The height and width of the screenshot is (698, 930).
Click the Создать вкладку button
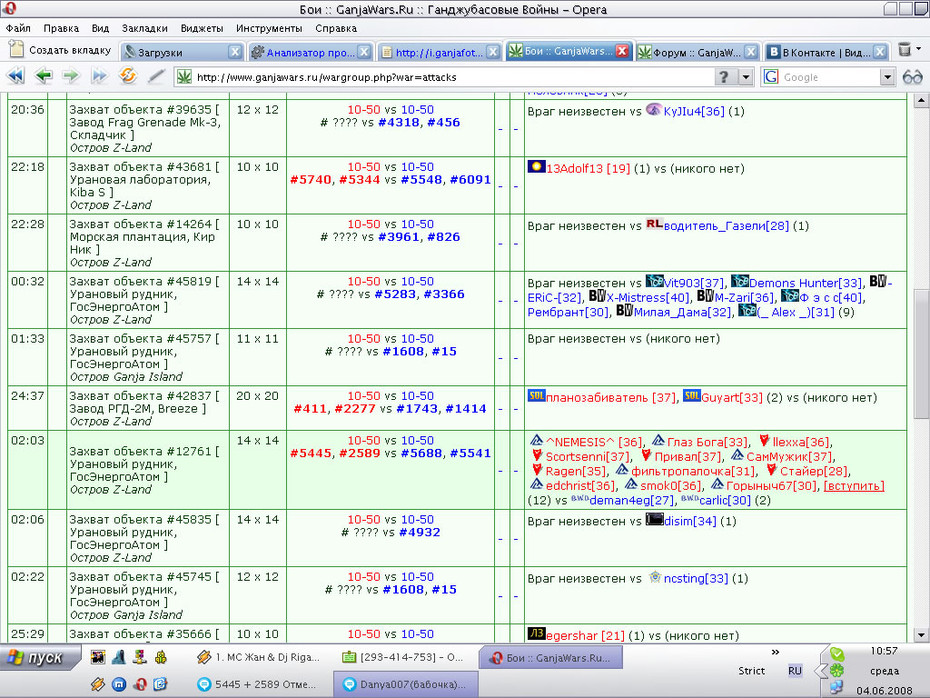click(60, 50)
